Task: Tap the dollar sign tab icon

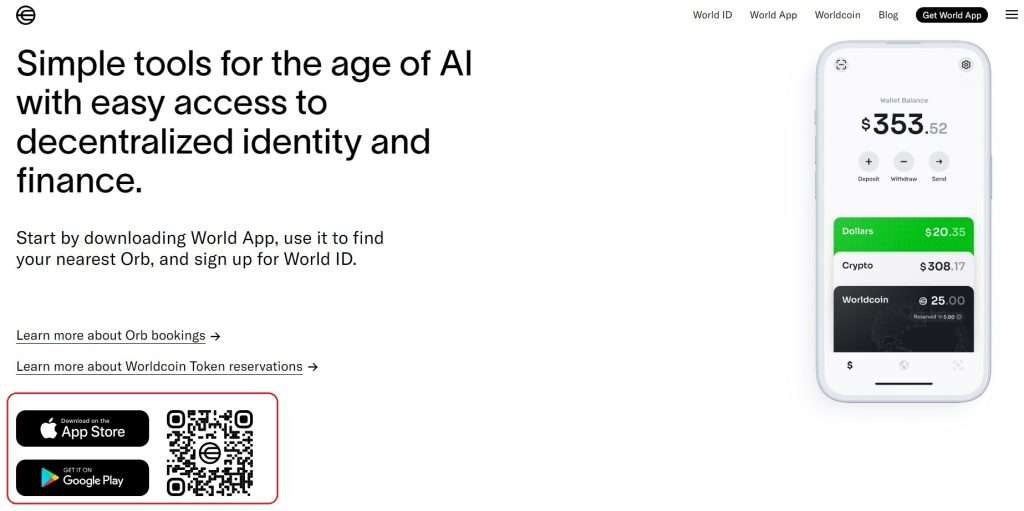Action: pyautogui.click(x=850, y=365)
